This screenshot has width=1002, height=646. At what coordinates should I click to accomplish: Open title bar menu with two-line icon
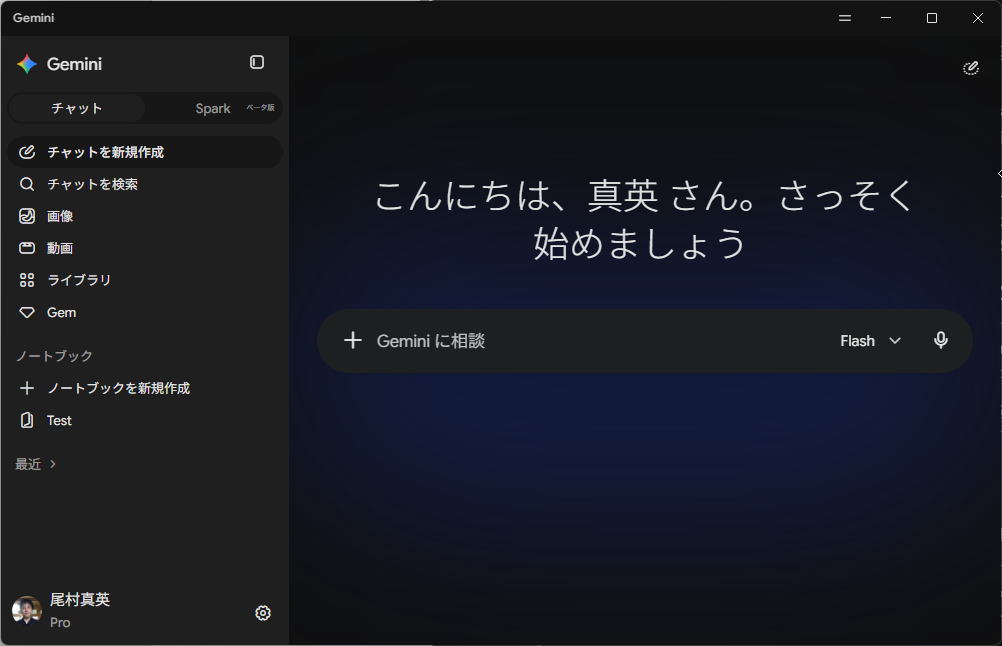pyautogui.click(x=845, y=18)
